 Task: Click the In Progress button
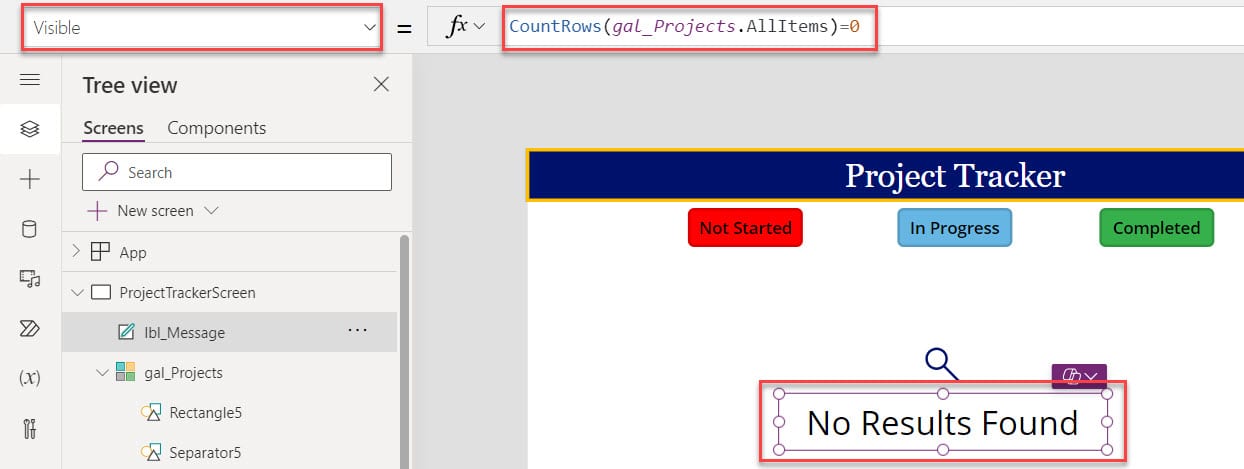(954, 228)
